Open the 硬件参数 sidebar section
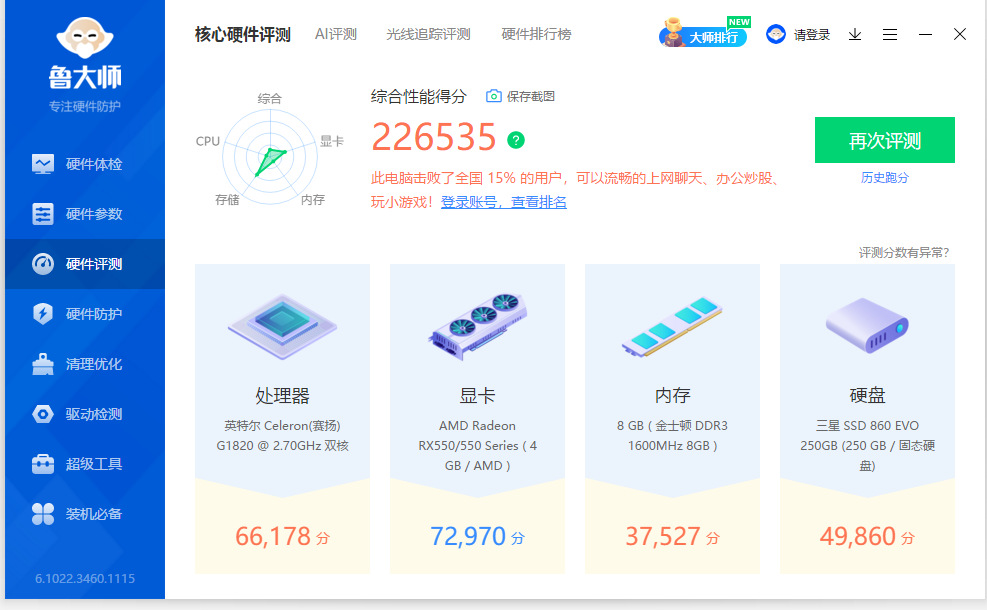The height and width of the screenshot is (610, 987). point(85,214)
